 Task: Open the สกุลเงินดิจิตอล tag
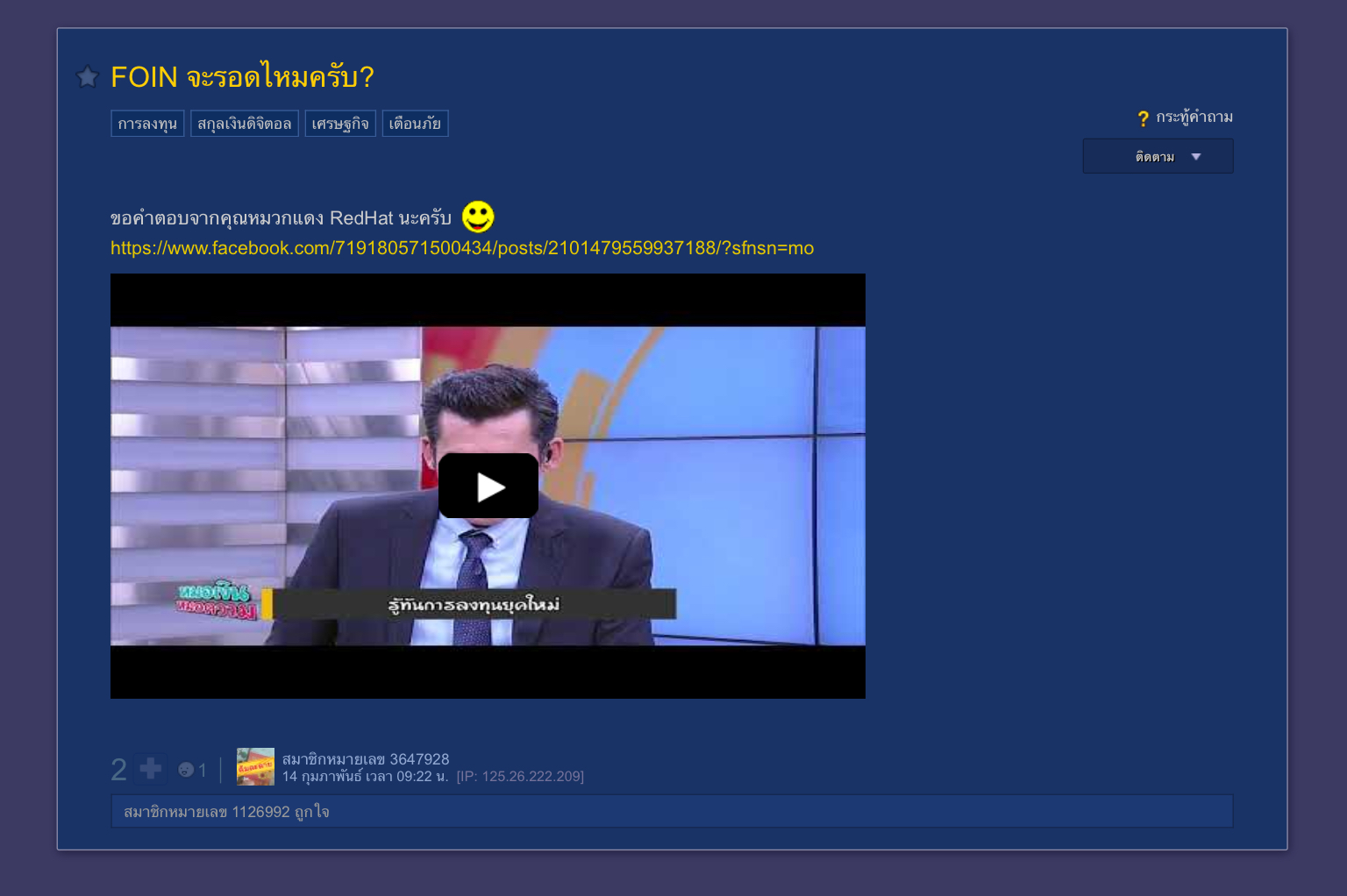click(245, 124)
